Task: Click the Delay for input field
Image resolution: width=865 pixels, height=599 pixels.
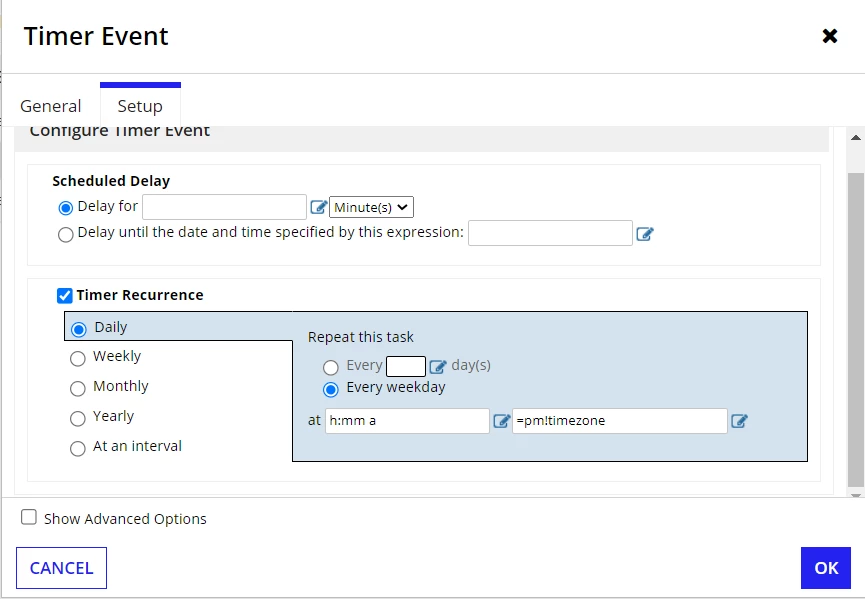Action: pos(225,207)
